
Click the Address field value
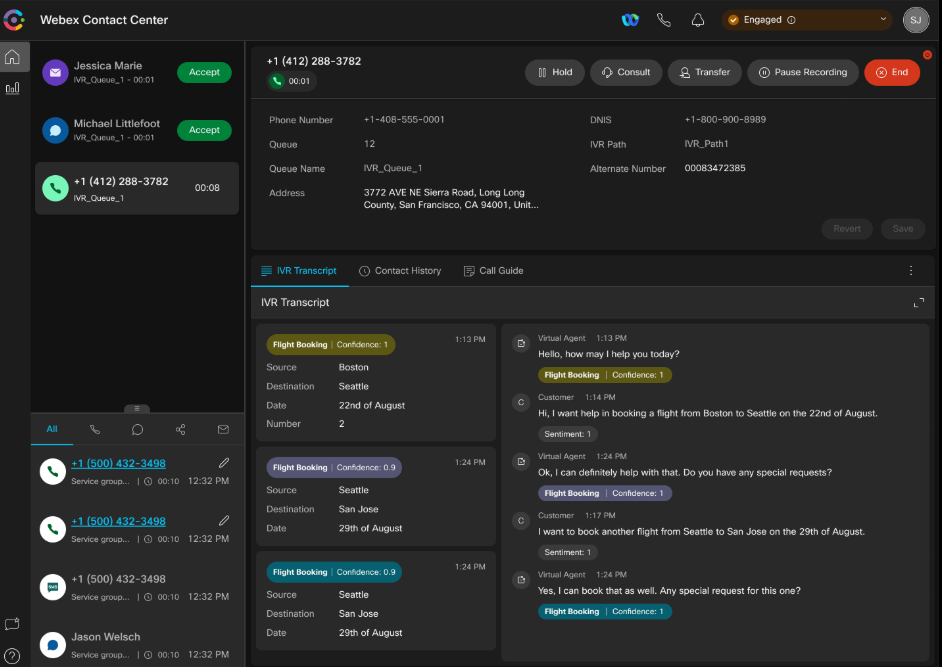point(451,199)
